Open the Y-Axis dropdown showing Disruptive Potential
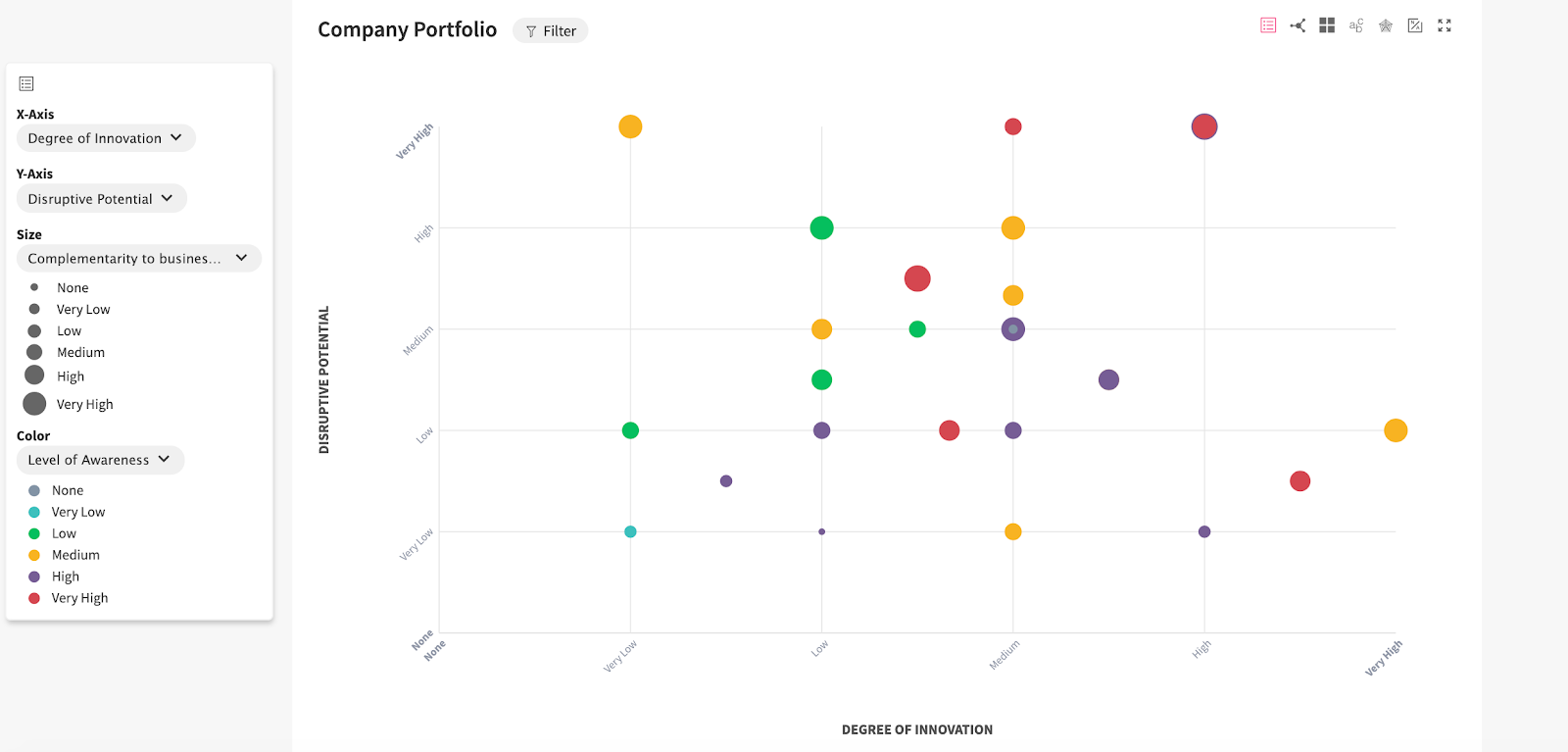The height and width of the screenshot is (752, 1568). (x=101, y=198)
